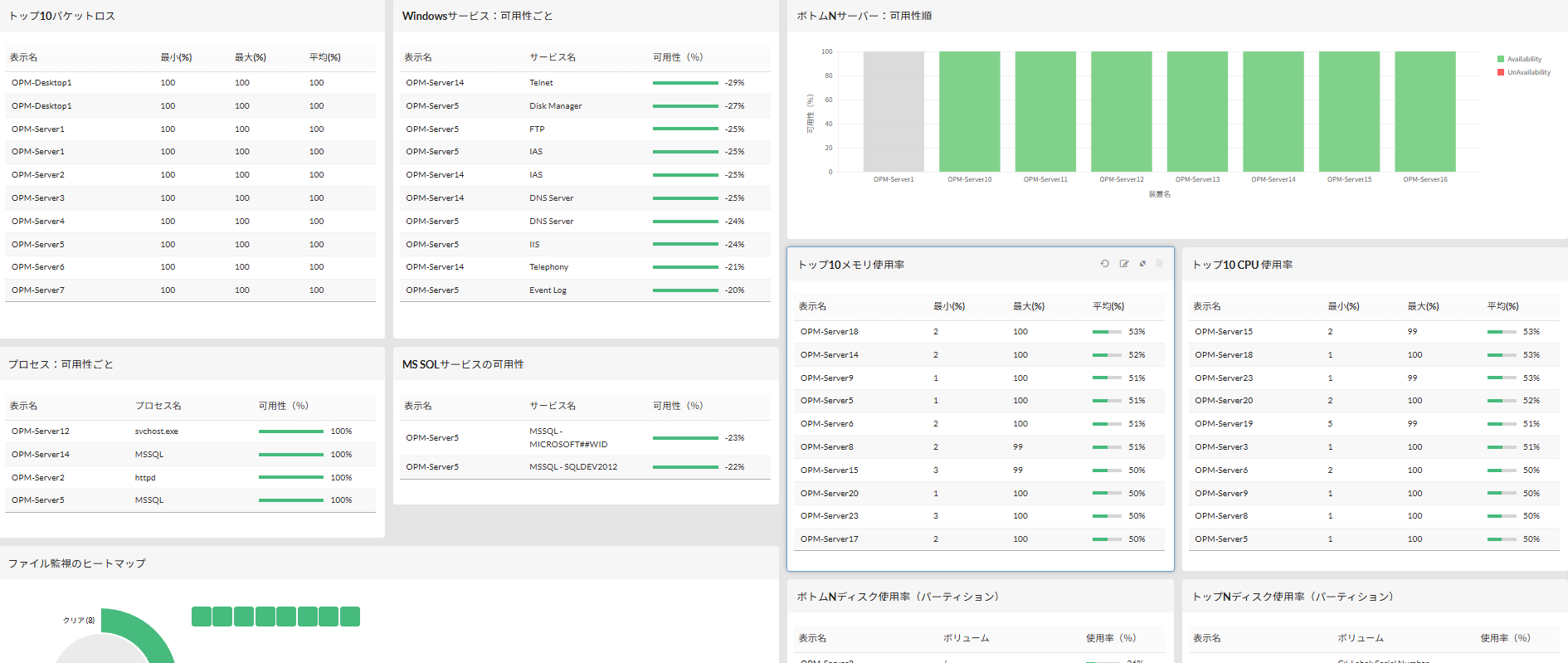Image resolution: width=1568 pixels, height=663 pixels.
Task: Open OPM-Server18 in memory usage table
Action: coord(830,332)
